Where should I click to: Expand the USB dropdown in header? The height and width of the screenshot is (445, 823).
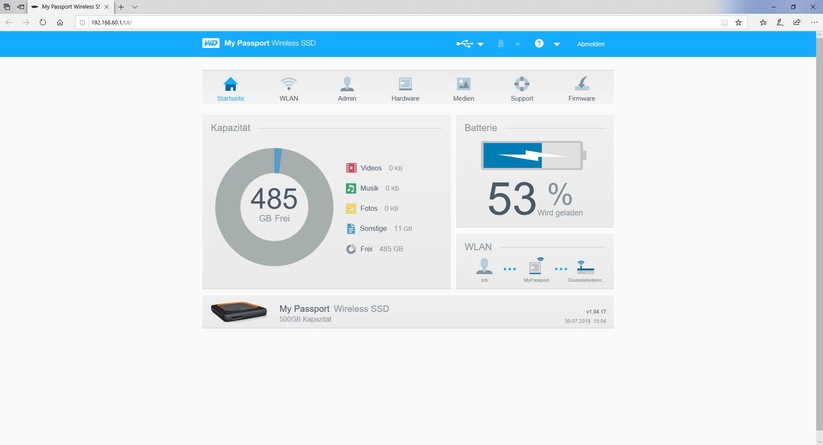(x=469, y=44)
